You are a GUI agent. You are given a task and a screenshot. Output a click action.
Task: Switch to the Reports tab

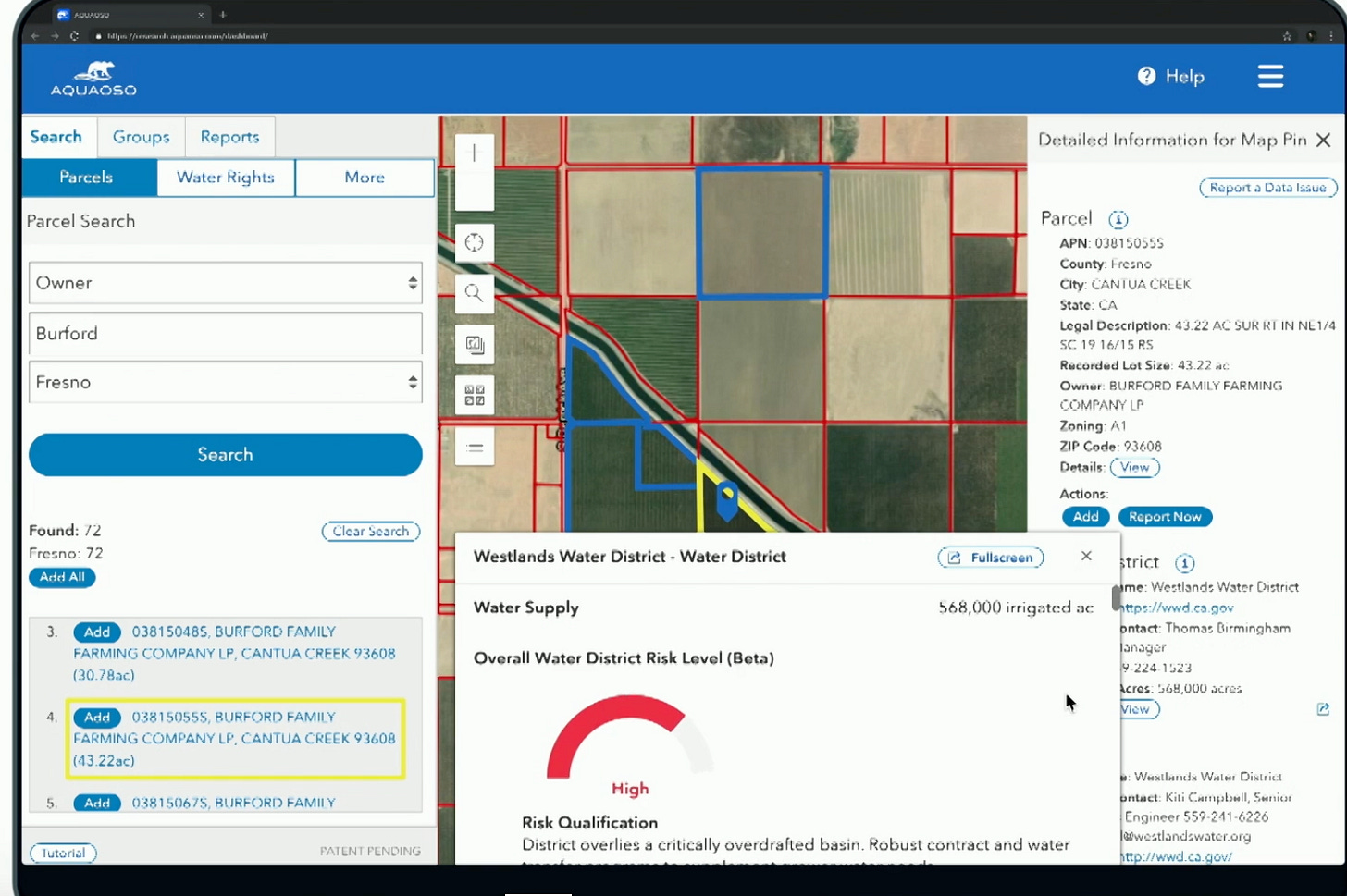pyautogui.click(x=229, y=137)
